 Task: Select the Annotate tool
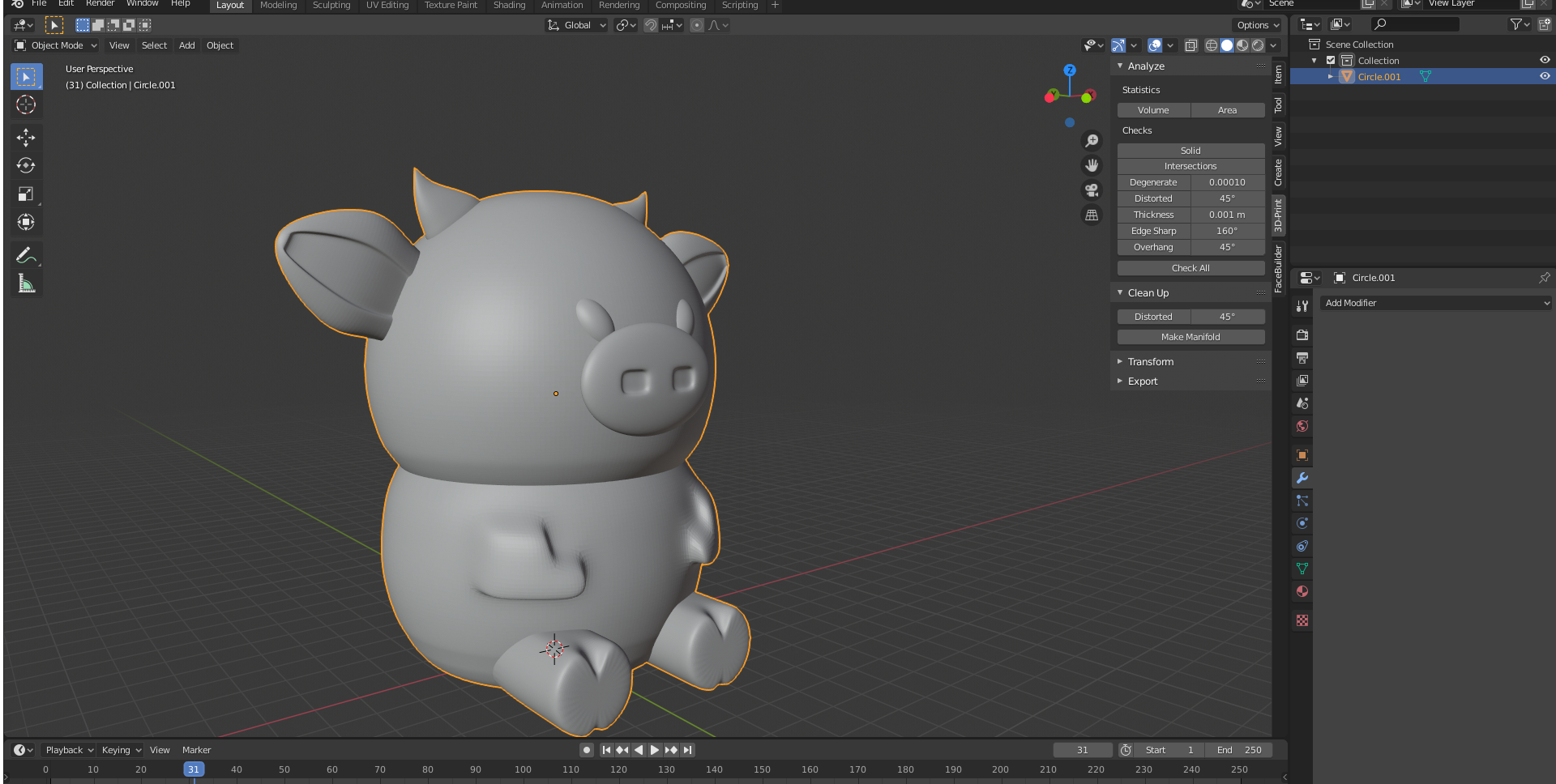[26, 254]
